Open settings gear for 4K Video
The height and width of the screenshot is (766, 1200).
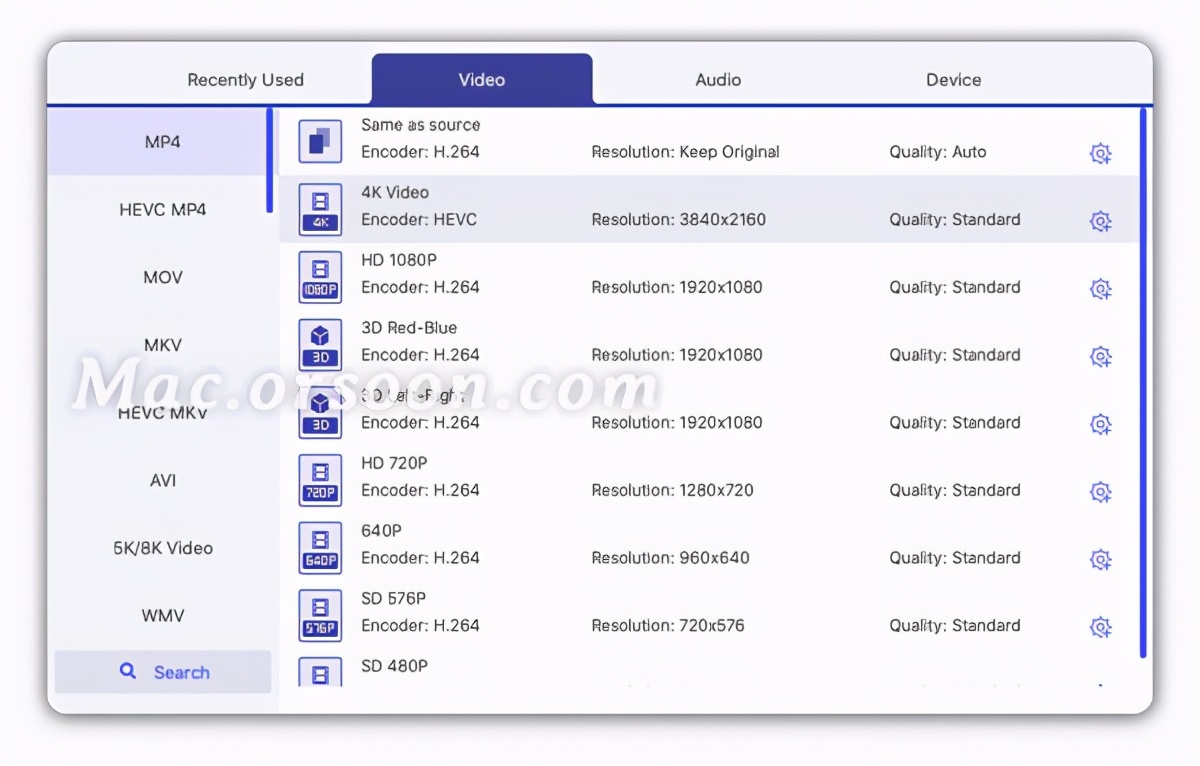[1100, 221]
